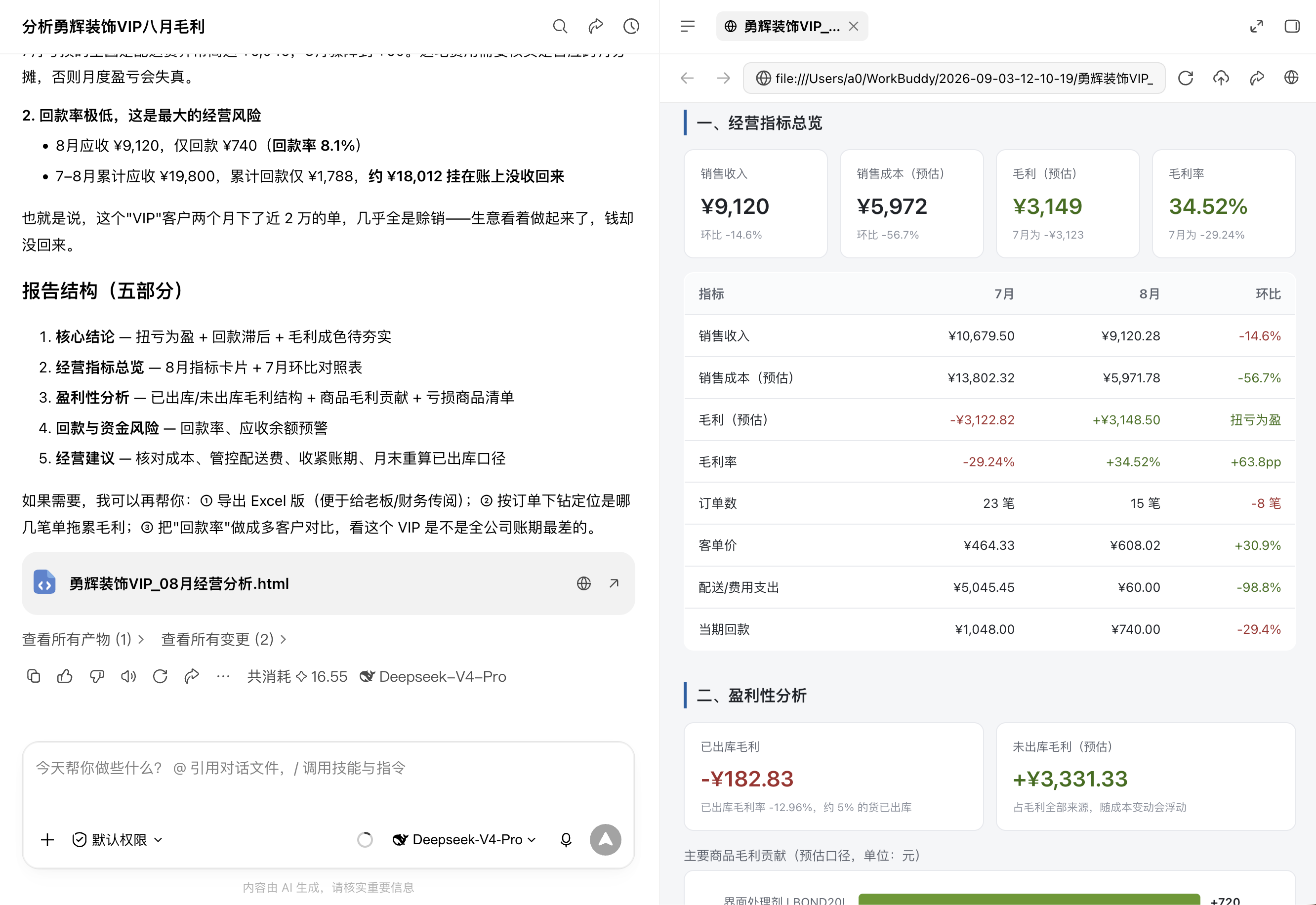
Task: Click the share arrow in chat header
Action: (x=595, y=26)
